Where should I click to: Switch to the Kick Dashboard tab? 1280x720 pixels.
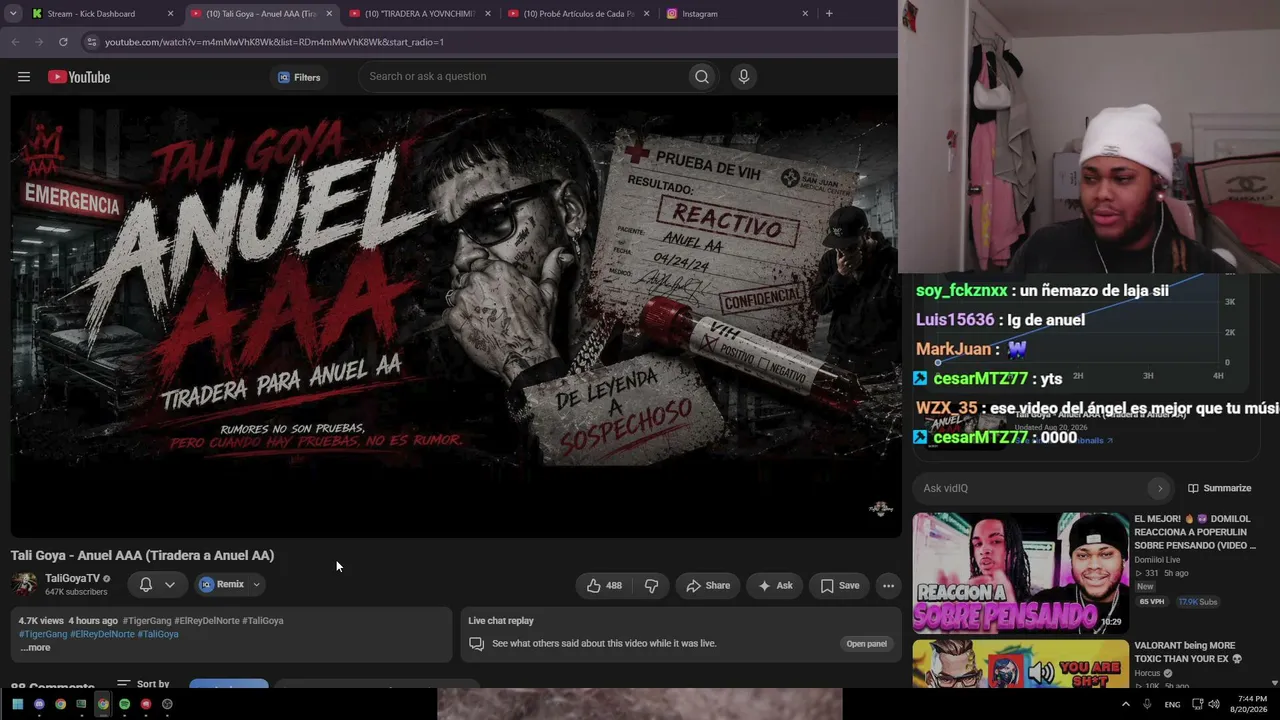pos(100,14)
